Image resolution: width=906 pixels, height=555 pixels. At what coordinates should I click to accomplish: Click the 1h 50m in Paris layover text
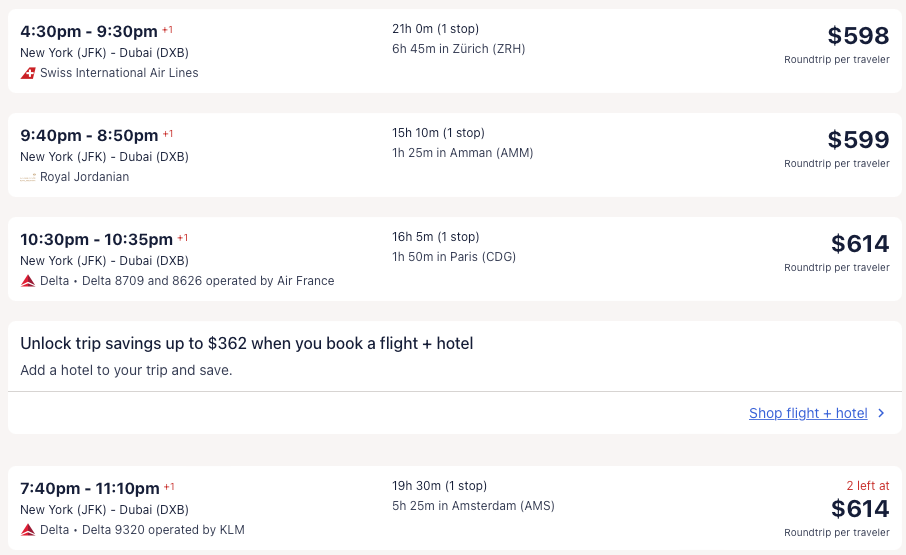point(454,257)
